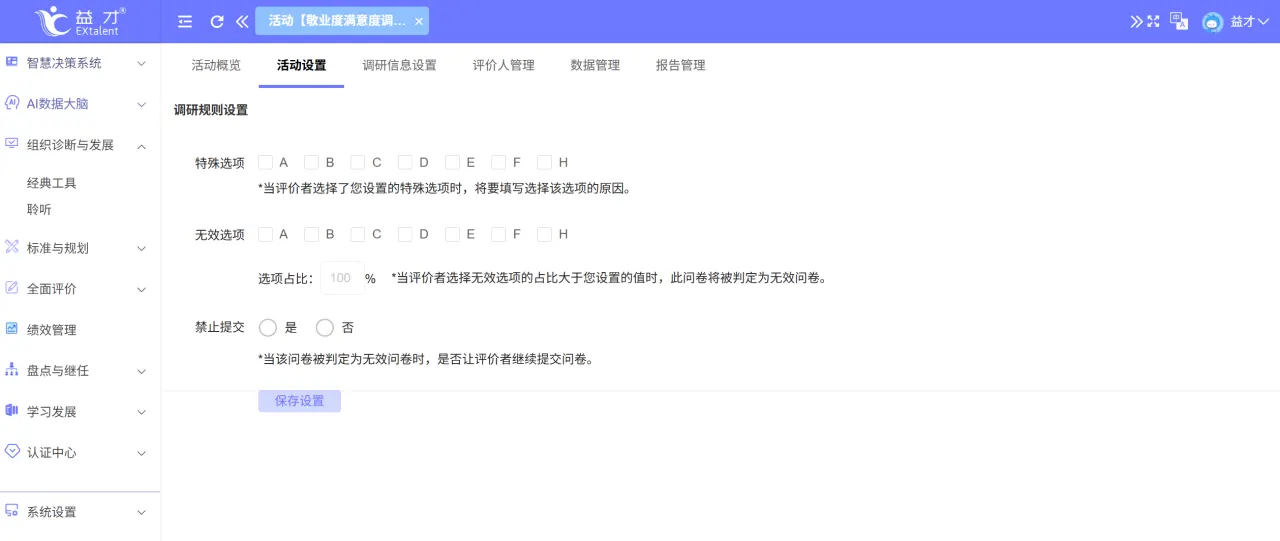The image size is (1280, 541).
Task: Expand the 学习发展 chevron
Action: point(141,413)
